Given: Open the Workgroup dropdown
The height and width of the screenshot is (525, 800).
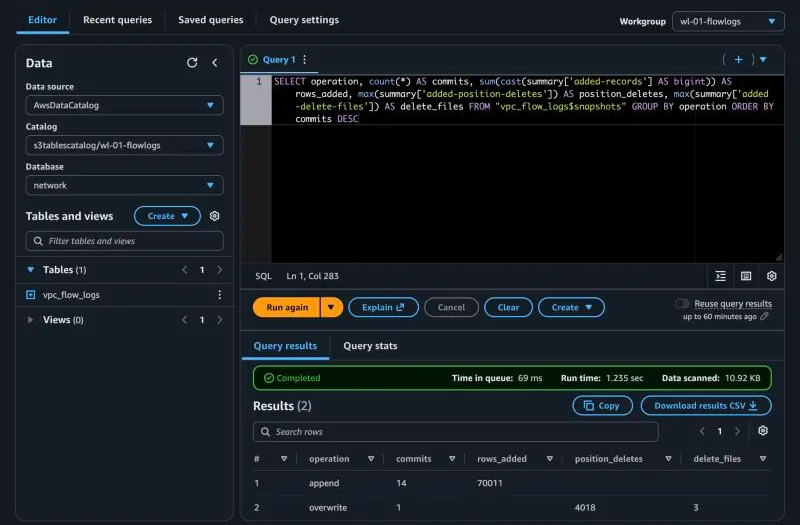Looking at the screenshot, I should pyautogui.click(x=728, y=21).
